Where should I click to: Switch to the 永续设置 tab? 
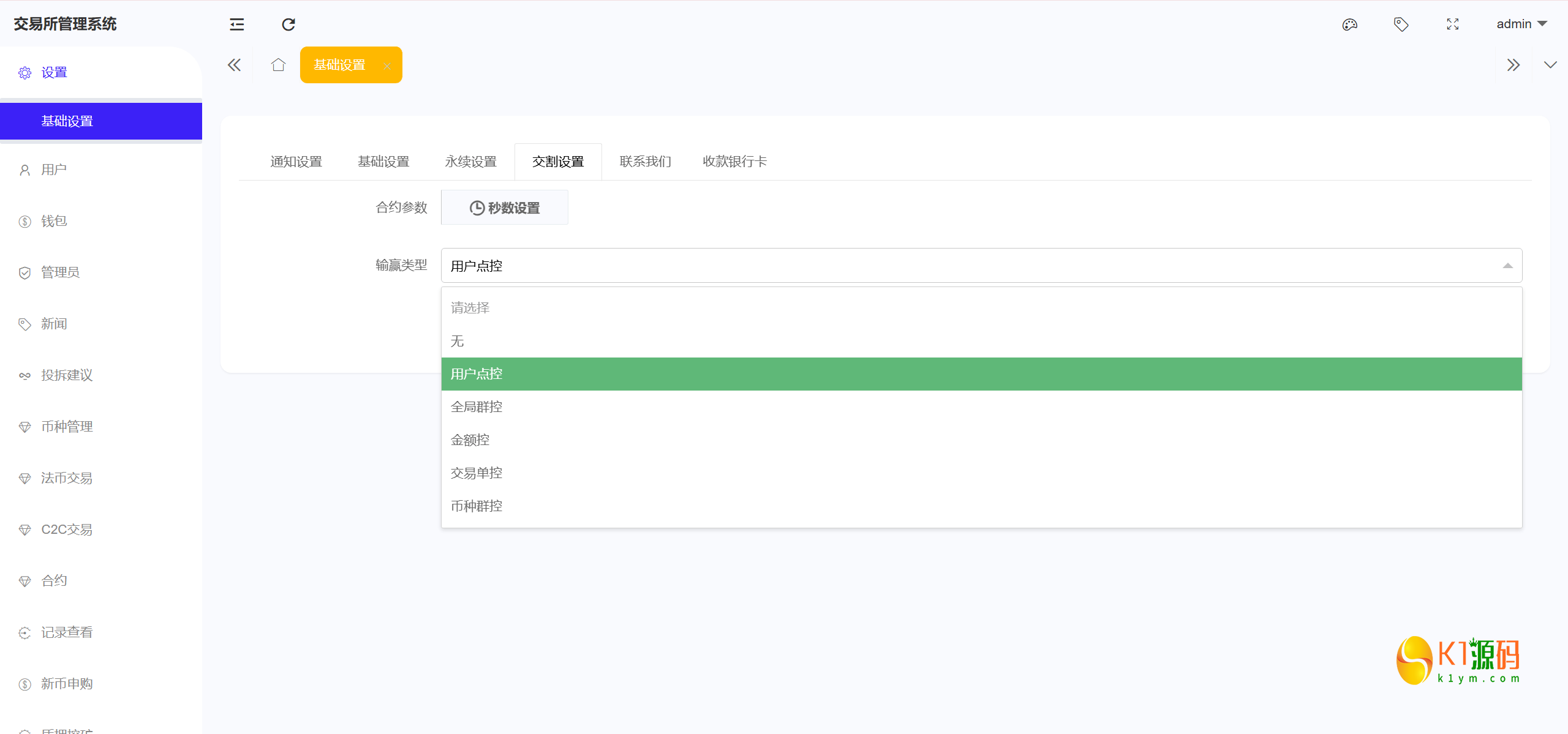(x=470, y=161)
